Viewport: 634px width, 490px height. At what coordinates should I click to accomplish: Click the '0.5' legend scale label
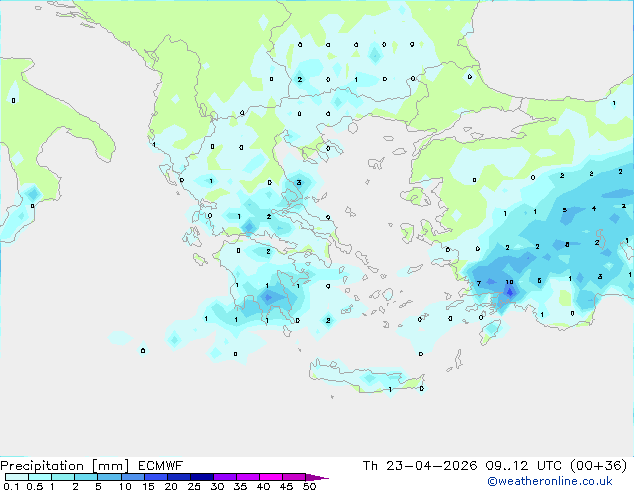tap(34, 486)
